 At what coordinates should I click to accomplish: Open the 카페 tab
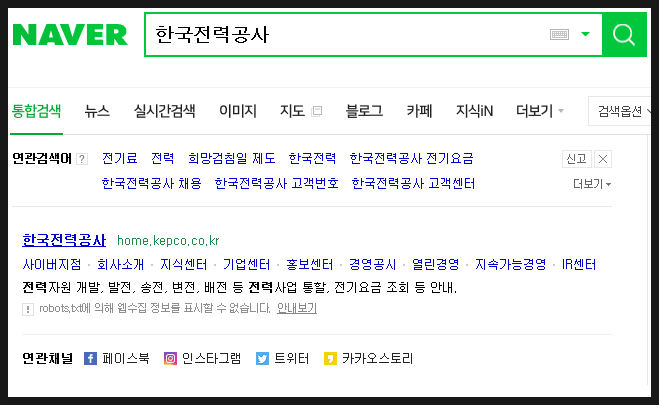tap(419, 111)
